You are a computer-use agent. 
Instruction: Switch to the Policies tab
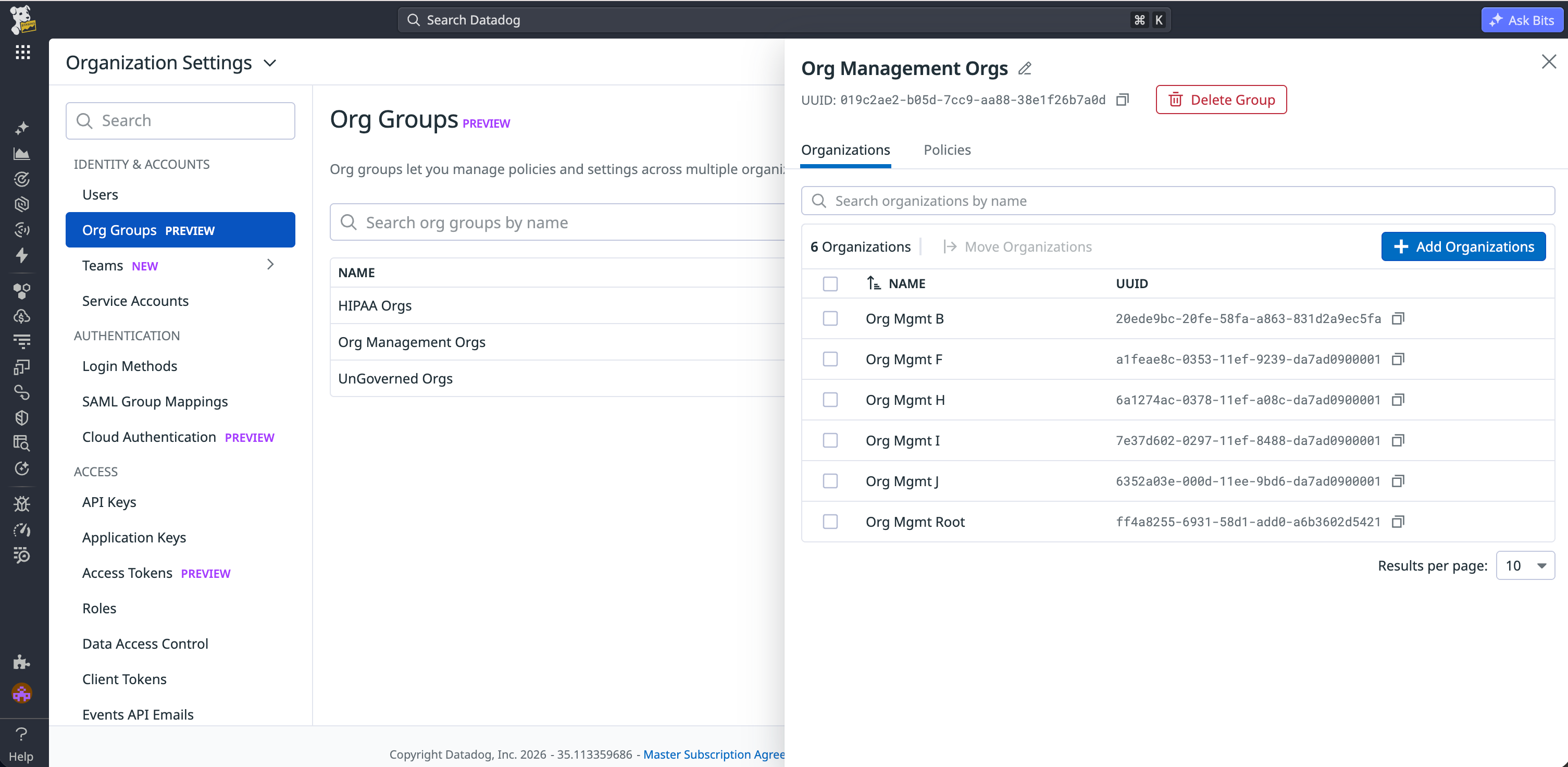(x=947, y=150)
